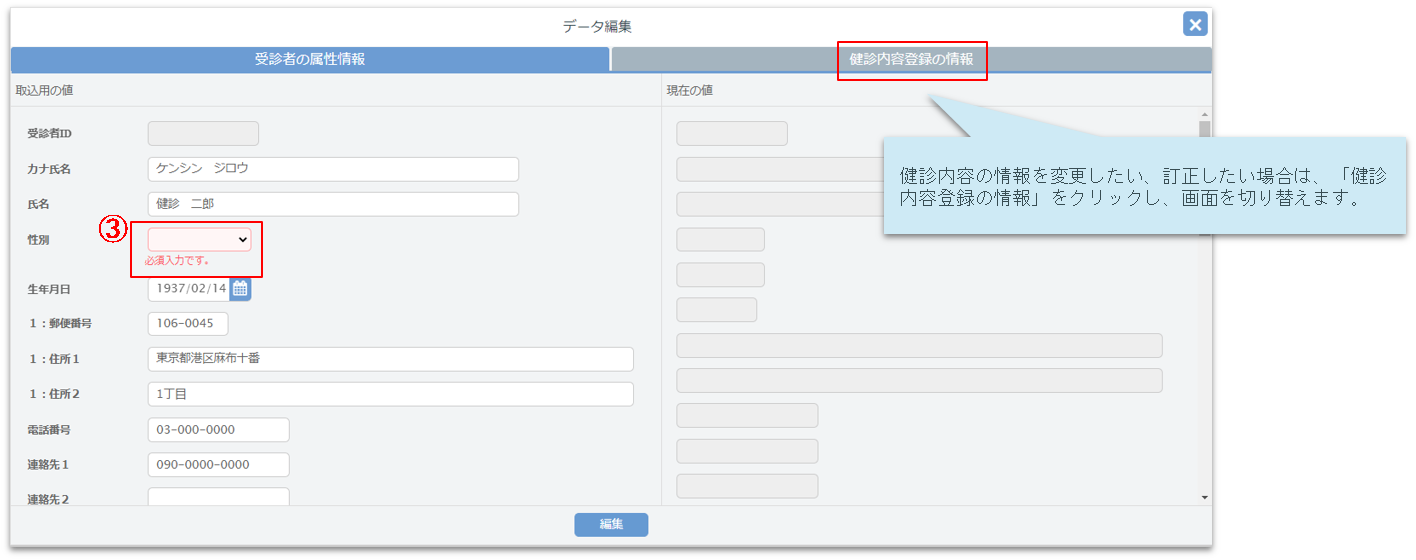1416x560 pixels.
Task: Click the empty 連絡先2 field
Action: pyautogui.click(x=219, y=497)
